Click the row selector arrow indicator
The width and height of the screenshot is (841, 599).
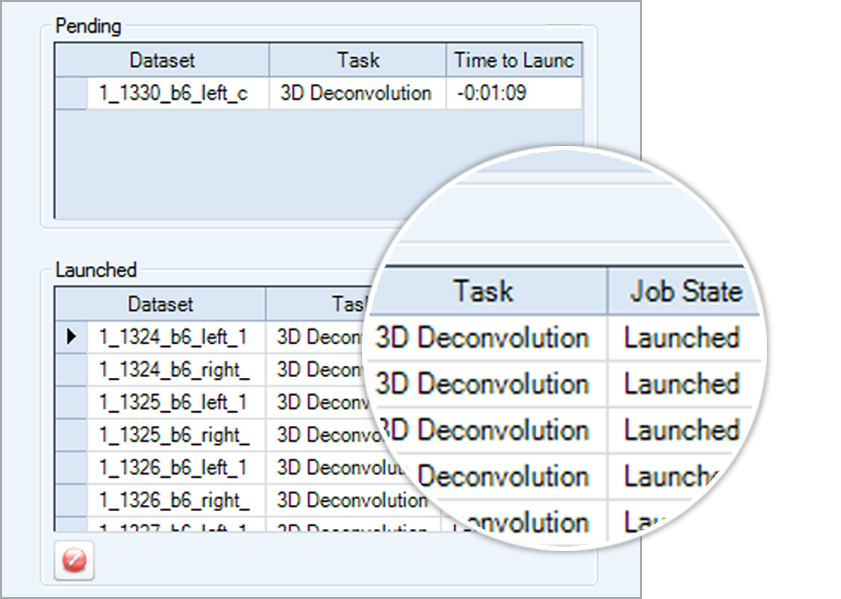(69, 337)
